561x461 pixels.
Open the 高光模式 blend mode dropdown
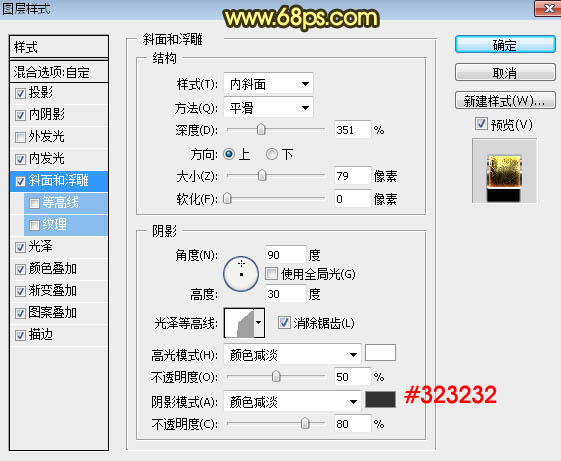[292, 355]
